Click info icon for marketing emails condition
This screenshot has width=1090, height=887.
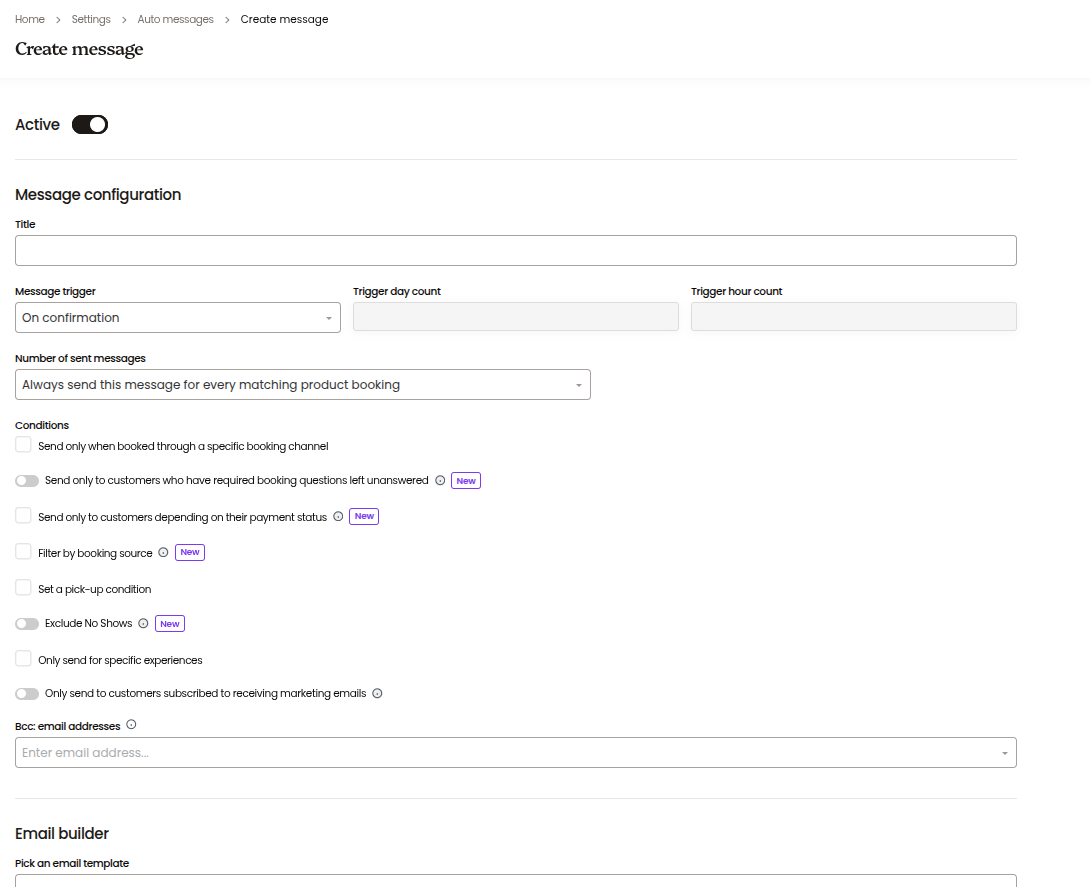(x=377, y=694)
